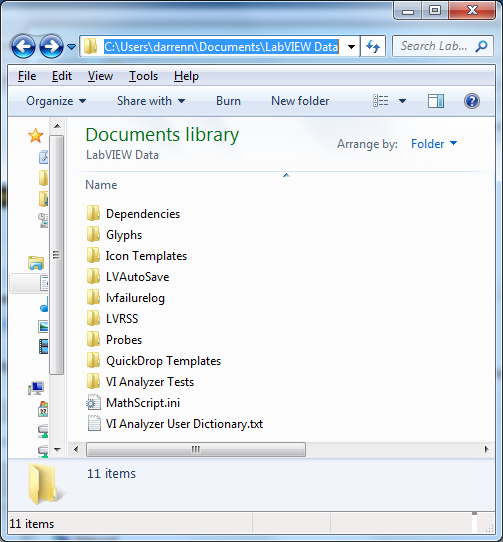Maximize the Explorer window
503x542 pixels.
[x=435, y=10]
